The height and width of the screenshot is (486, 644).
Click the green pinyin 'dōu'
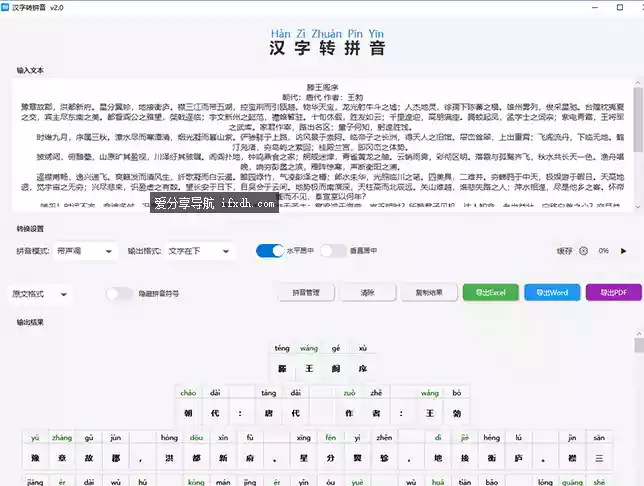click(x=196, y=438)
